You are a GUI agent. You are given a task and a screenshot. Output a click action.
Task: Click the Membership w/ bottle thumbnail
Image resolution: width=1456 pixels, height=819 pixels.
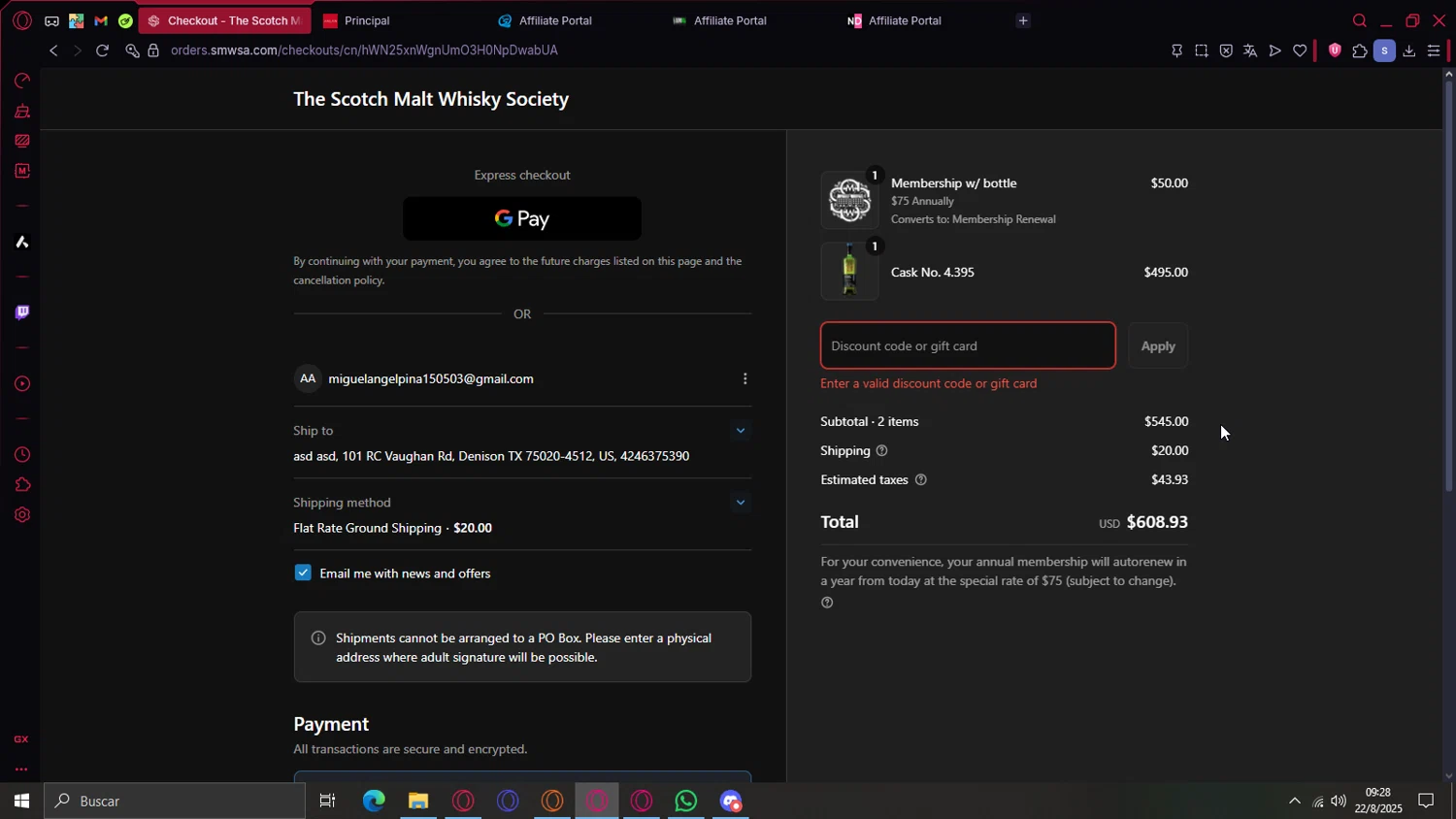pos(849,201)
